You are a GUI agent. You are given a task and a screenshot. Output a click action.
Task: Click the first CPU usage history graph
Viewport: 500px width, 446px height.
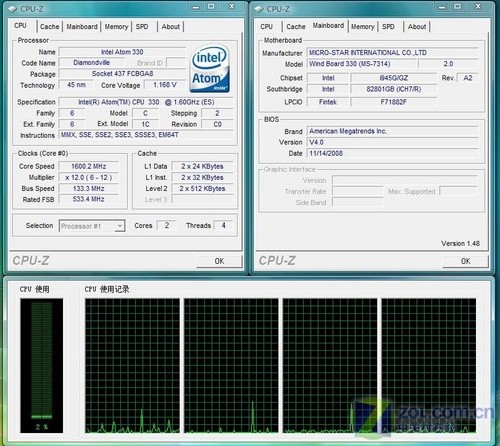(x=132, y=366)
